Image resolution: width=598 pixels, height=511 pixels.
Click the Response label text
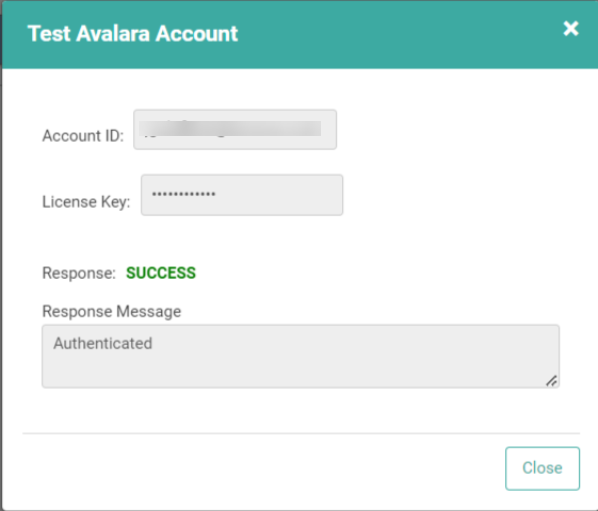pyautogui.click(x=79, y=273)
